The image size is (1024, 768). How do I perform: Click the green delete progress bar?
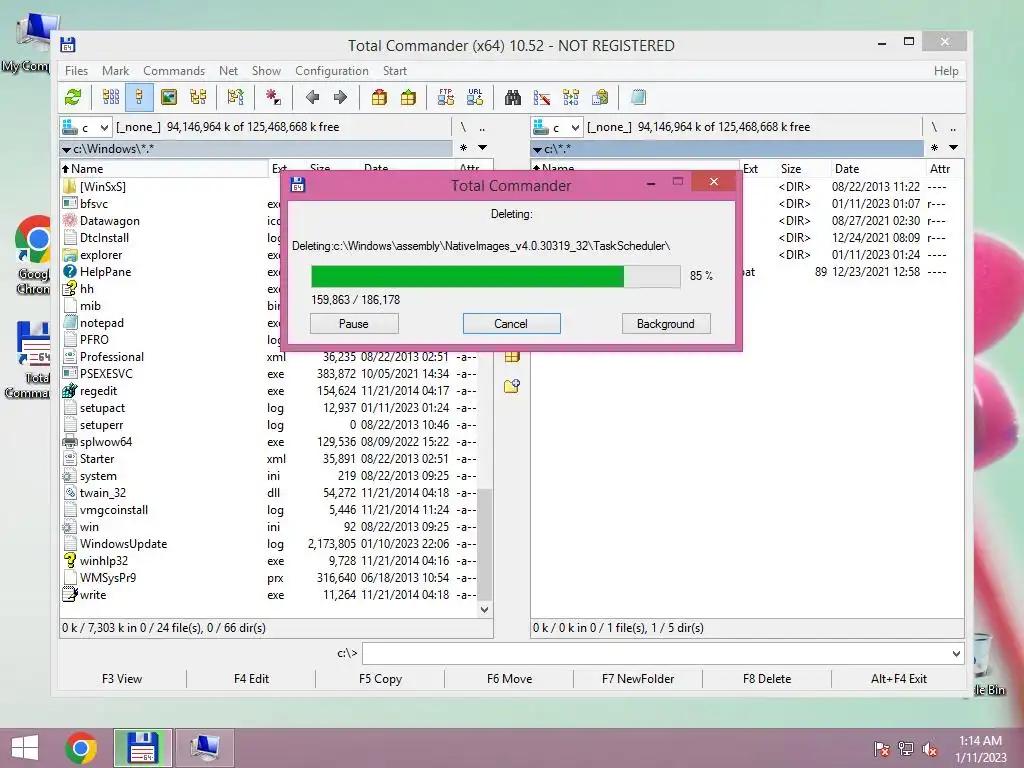[x=495, y=276]
